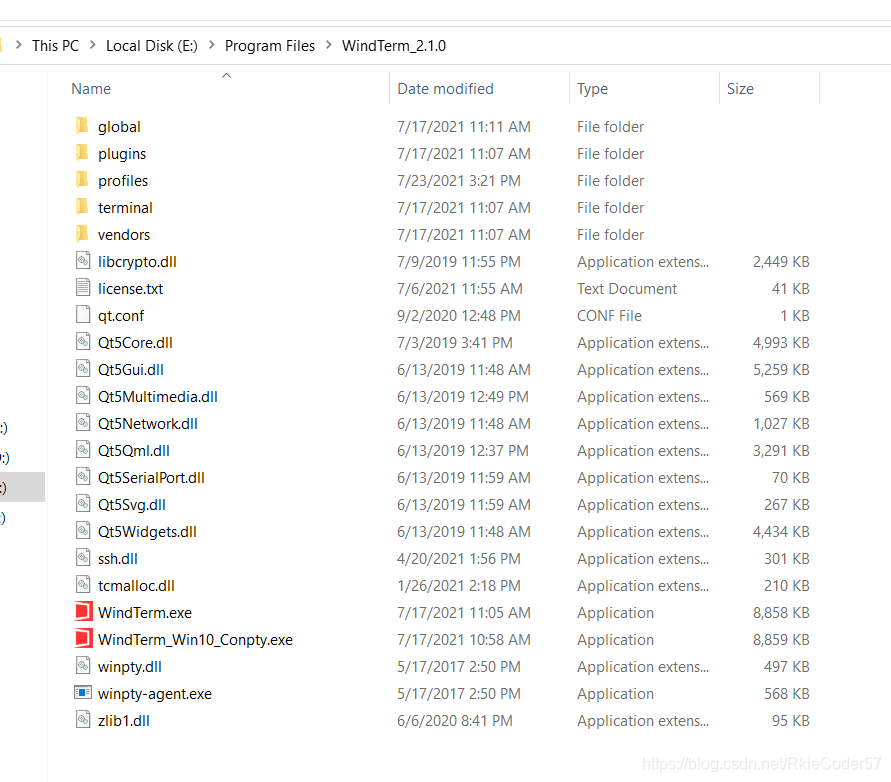Expand the chevron after This PC
891x782 pixels.
pyautogui.click(x=93, y=45)
